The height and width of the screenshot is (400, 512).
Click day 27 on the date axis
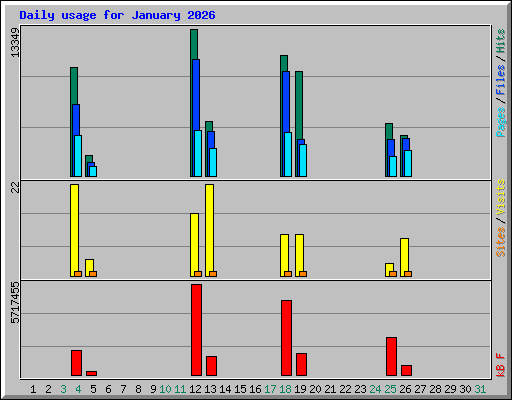tap(420, 389)
